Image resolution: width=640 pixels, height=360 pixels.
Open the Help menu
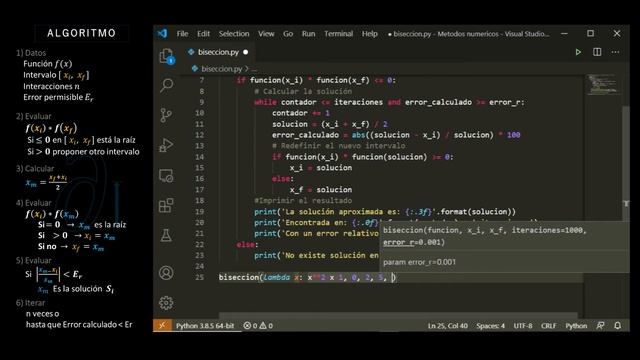click(x=369, y=34)
